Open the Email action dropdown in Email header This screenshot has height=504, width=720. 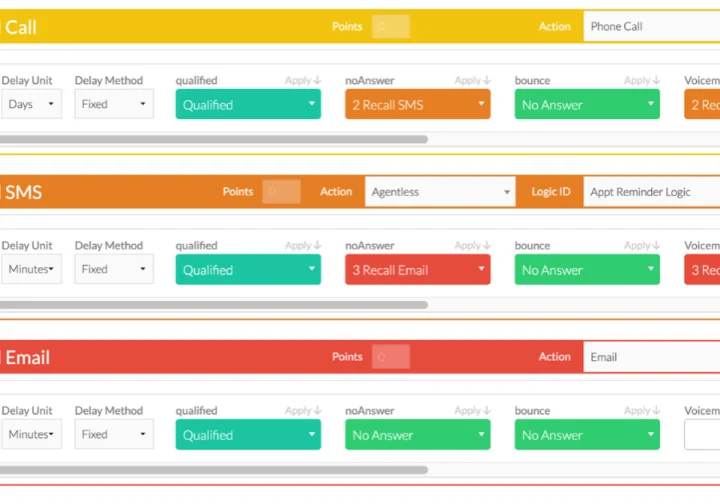click(x=650, y=357)
